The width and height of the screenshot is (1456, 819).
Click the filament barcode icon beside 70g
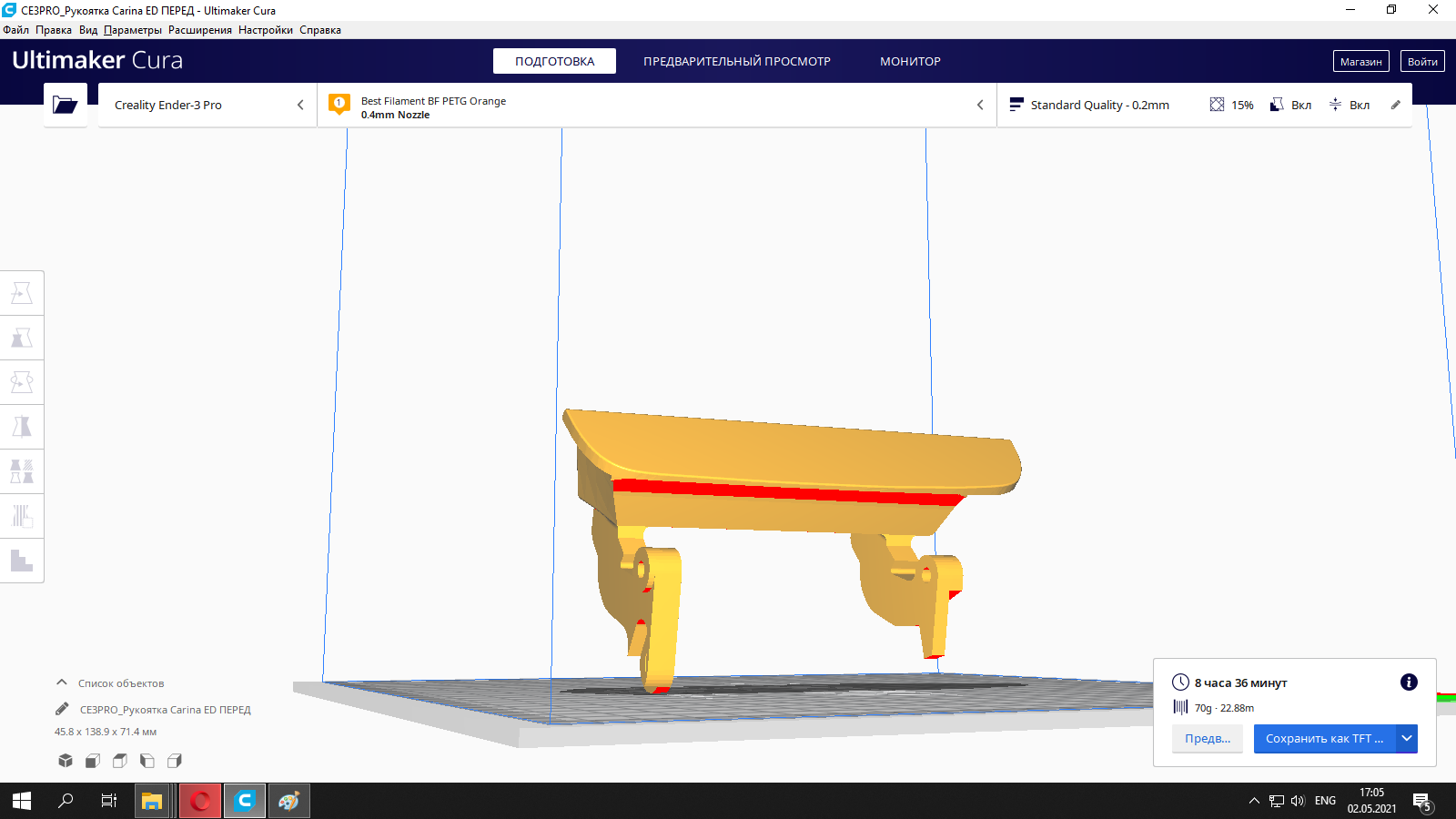pos(1180,707)
